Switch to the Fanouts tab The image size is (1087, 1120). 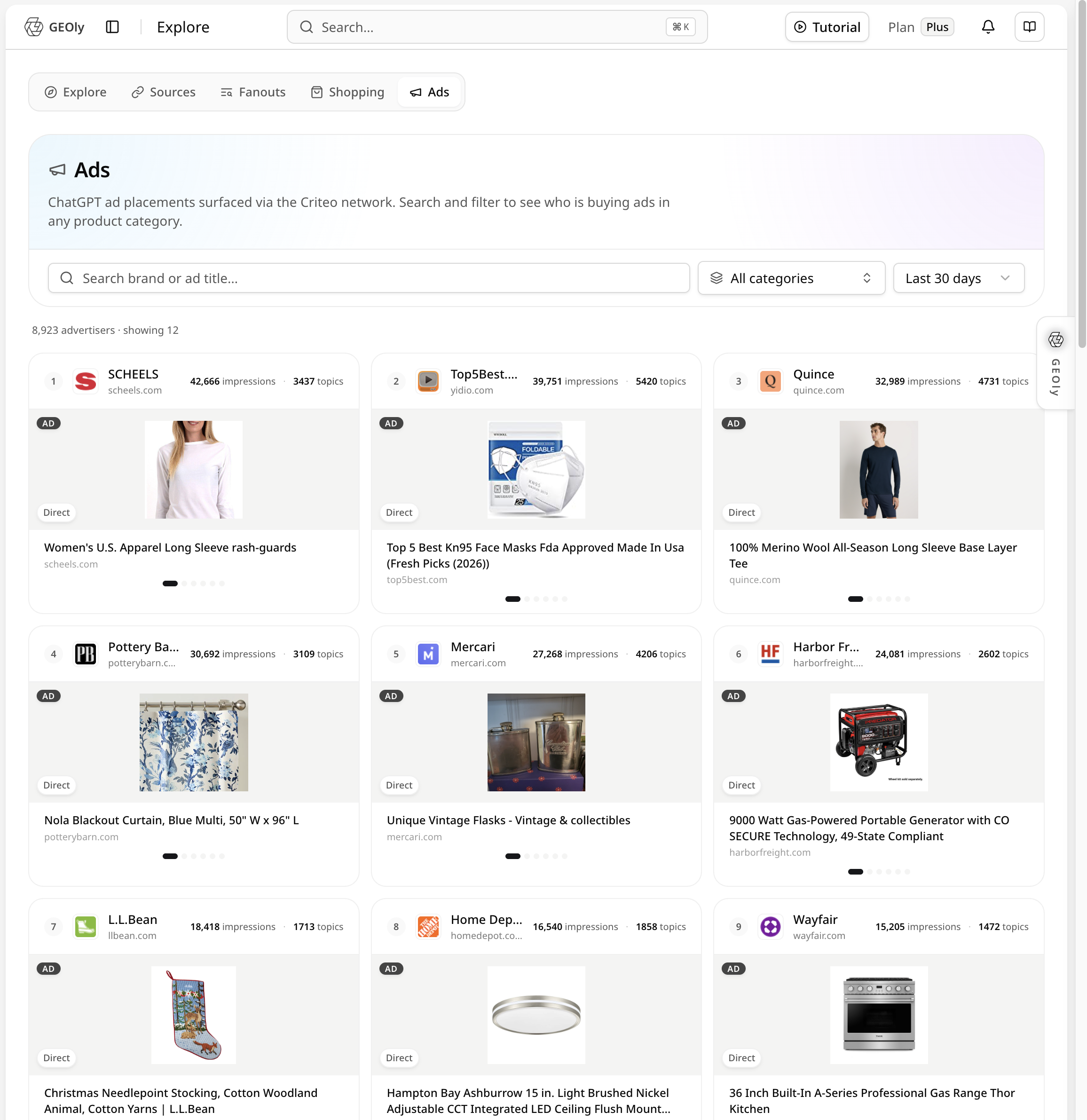(x=253, y=92)
